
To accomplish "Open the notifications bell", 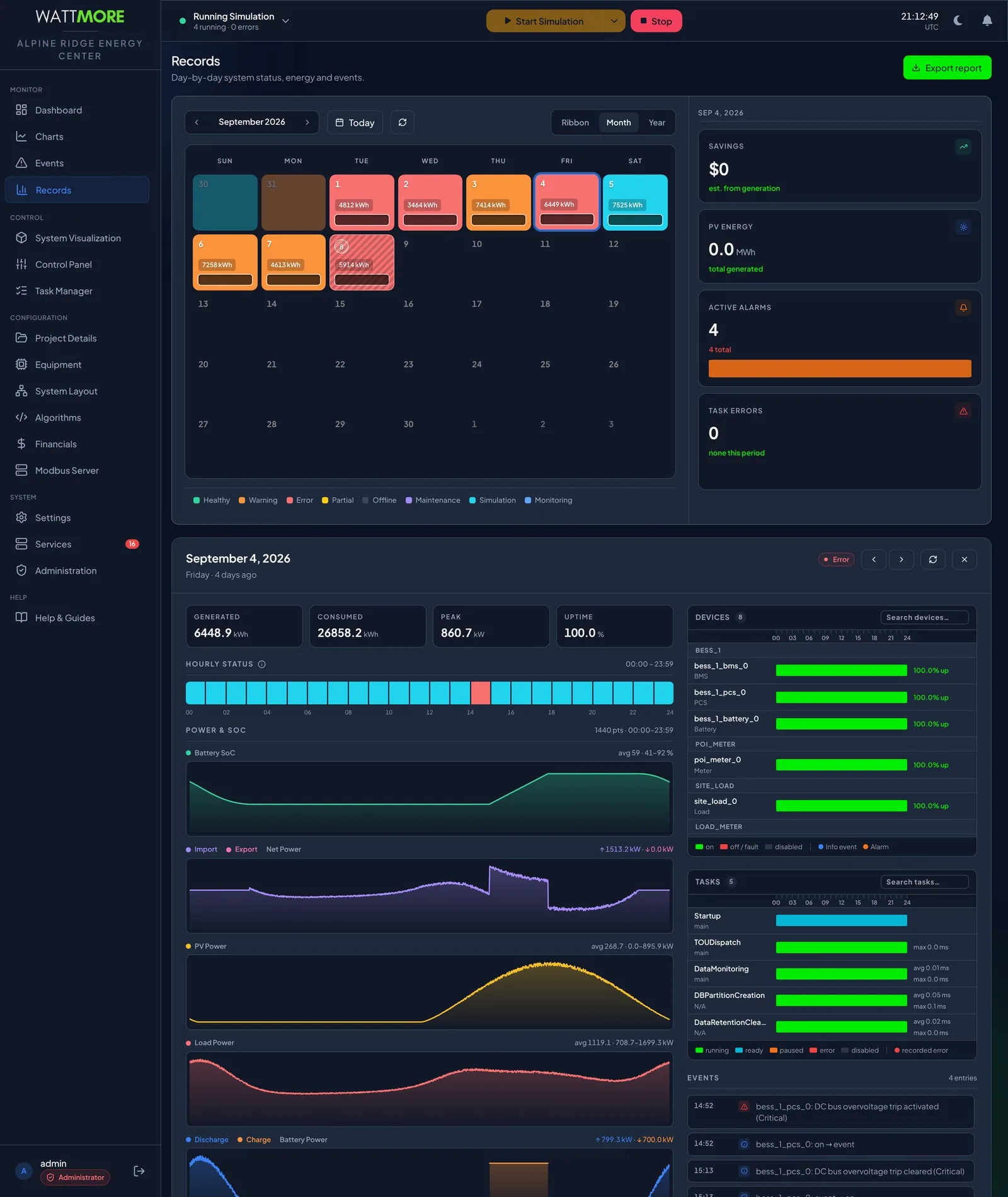I will [x=987, y=21].
